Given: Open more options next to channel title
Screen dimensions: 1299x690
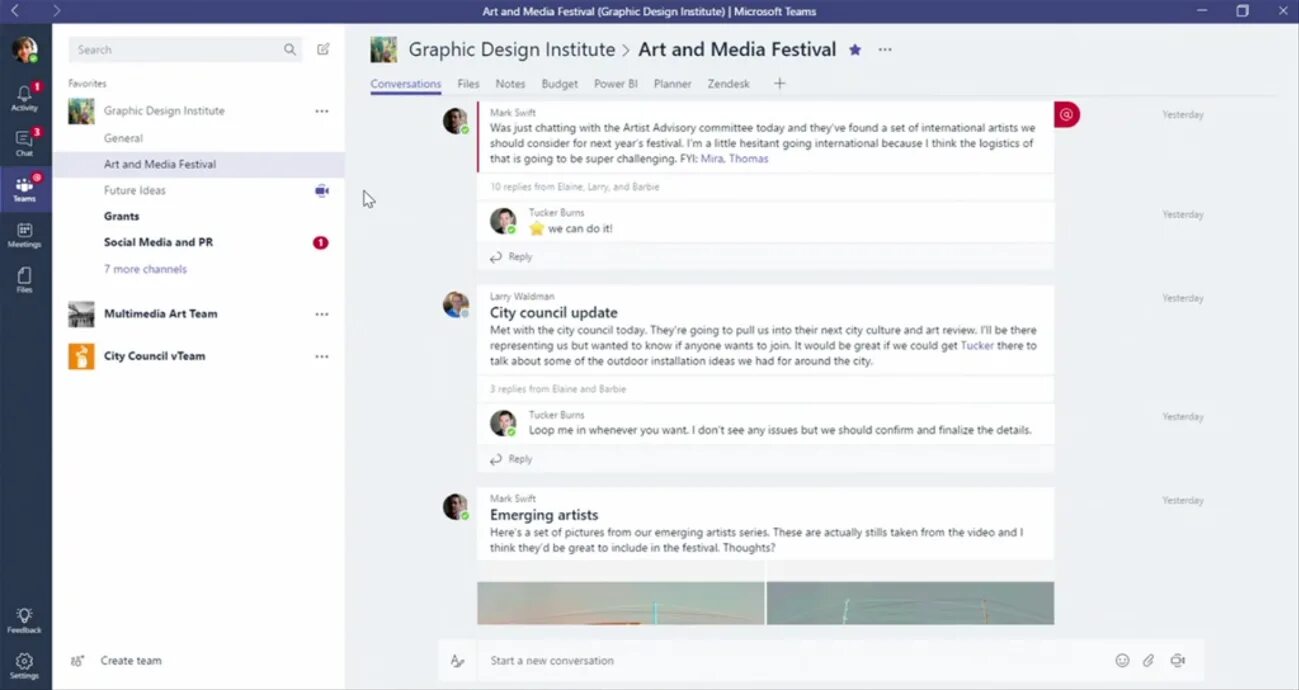Looking at the screenshot, I should pyautogui.click(x=885, y=49).
